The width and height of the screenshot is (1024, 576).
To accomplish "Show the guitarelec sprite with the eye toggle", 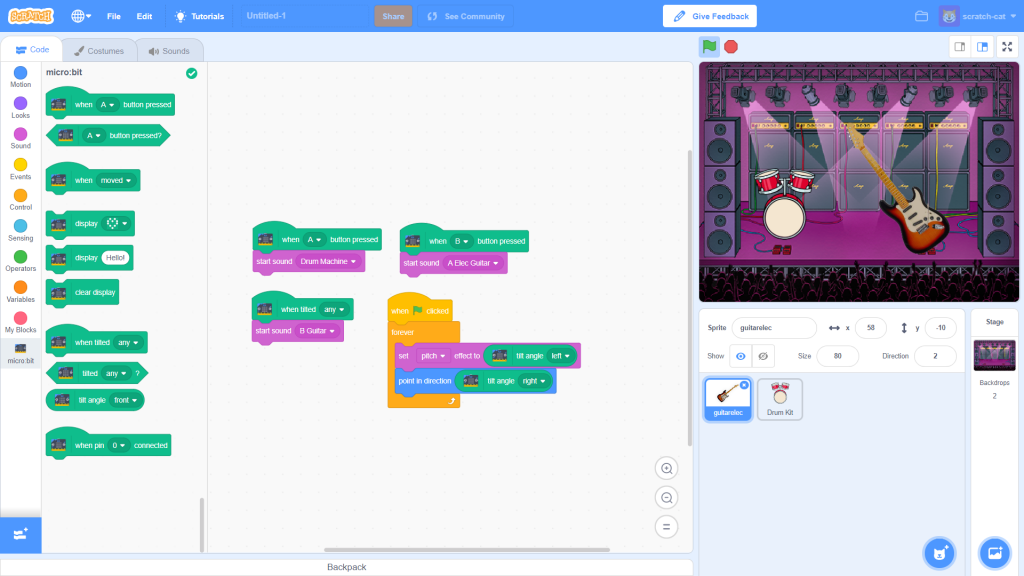I will (741, 355).
